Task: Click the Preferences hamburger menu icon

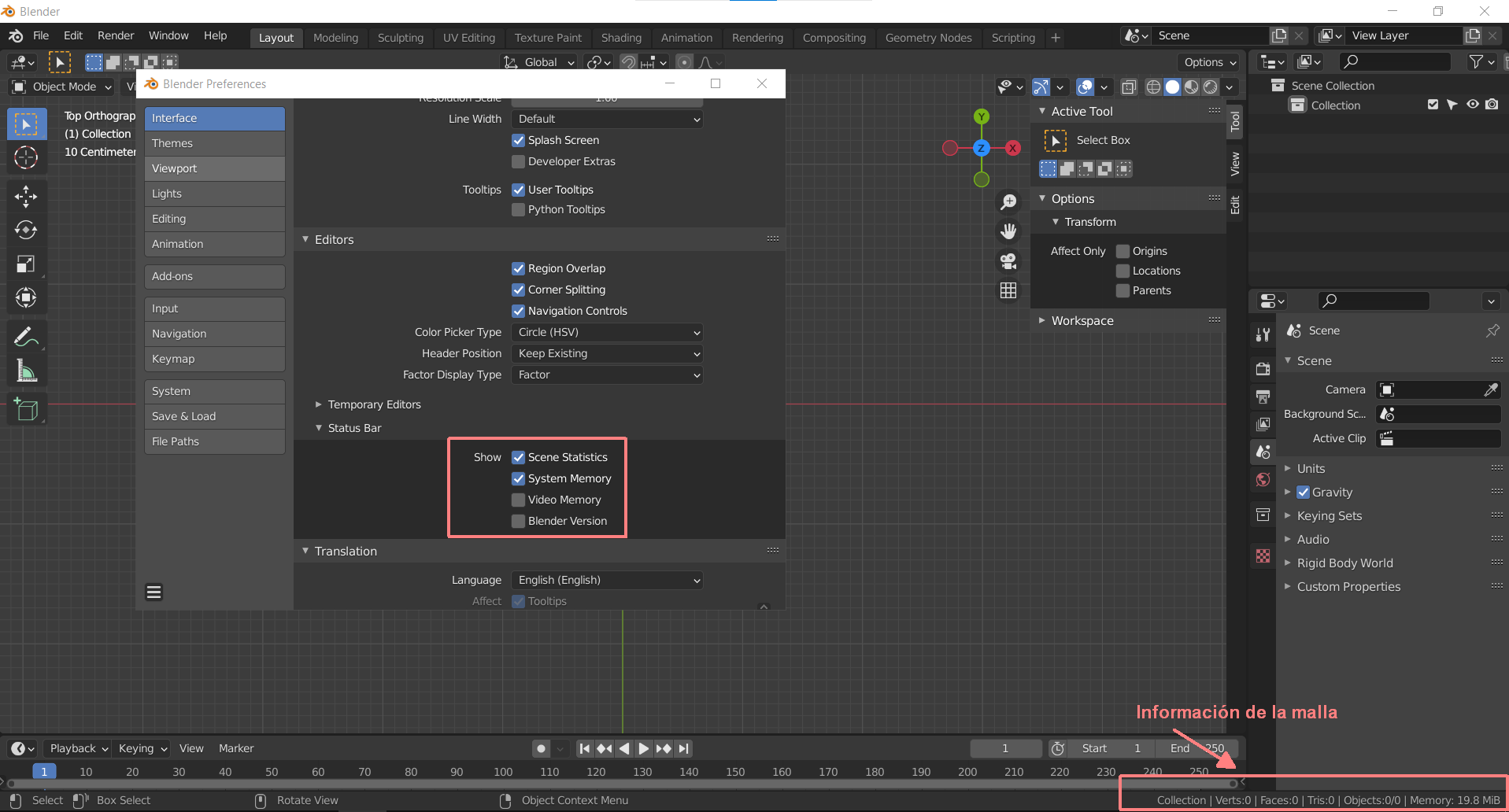Action: pos(154,592)
